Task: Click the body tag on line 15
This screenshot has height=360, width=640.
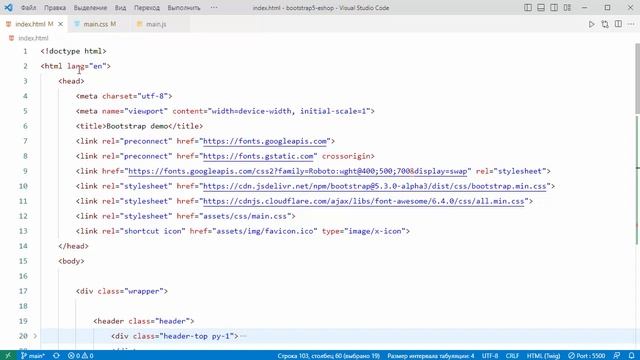Action: click(71, 261)
